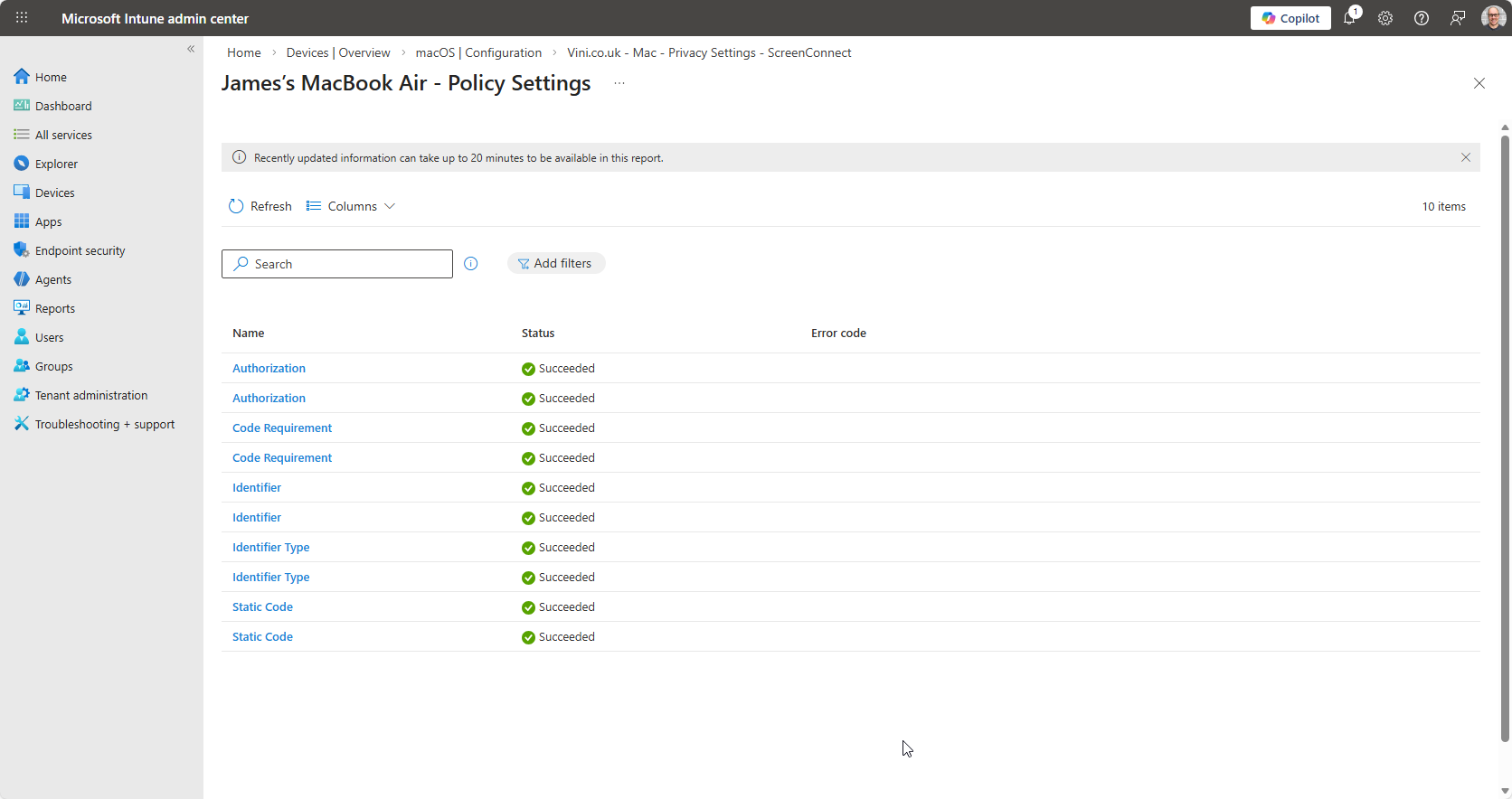
Task: Click the help question mark icon
Action: (x=1422, y=18)
